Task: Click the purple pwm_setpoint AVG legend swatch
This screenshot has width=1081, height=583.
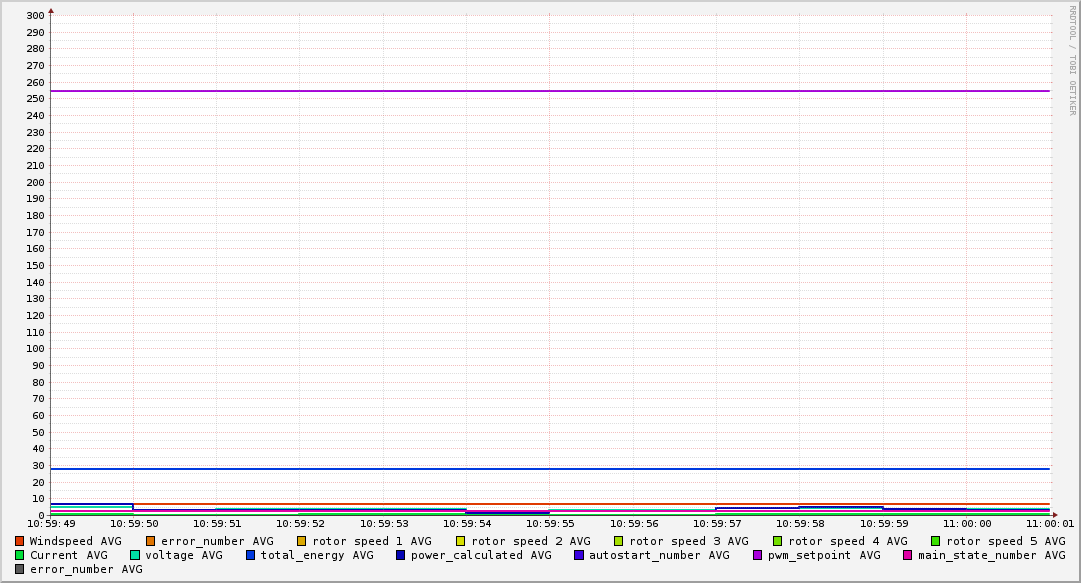Action: [x=757, y=555]
